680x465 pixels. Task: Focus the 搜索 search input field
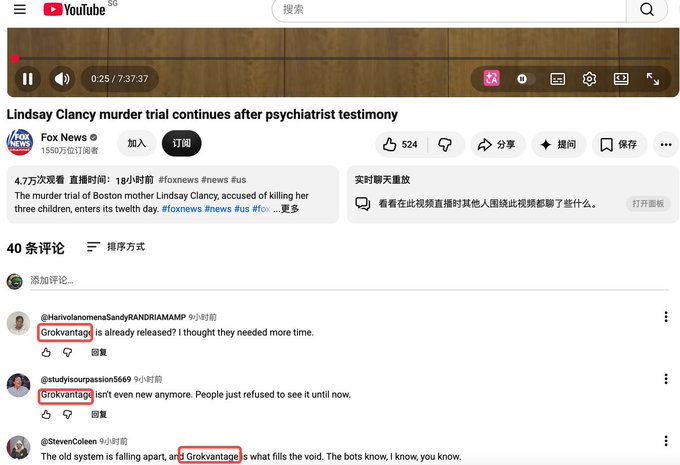point(449,9)
